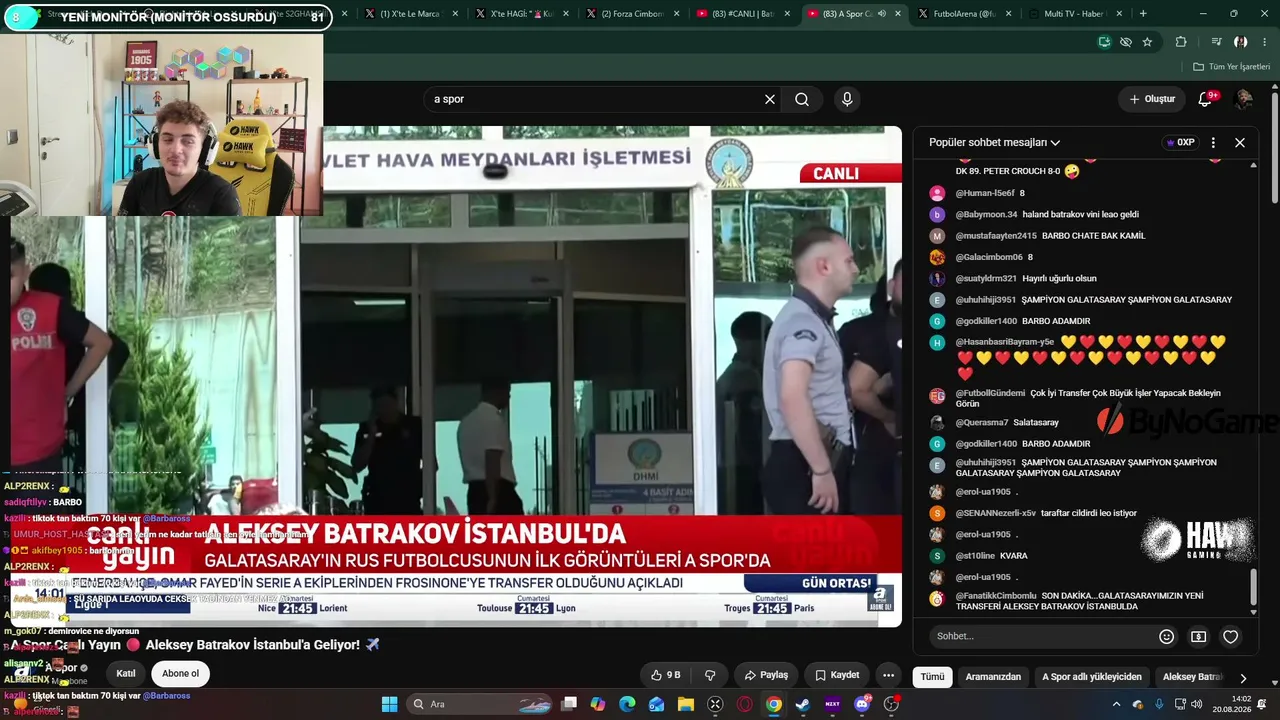The width and height of the screenshot is (1280, 720).
Task: Open YouTube notifications bell
Action: click(1206, 99)
